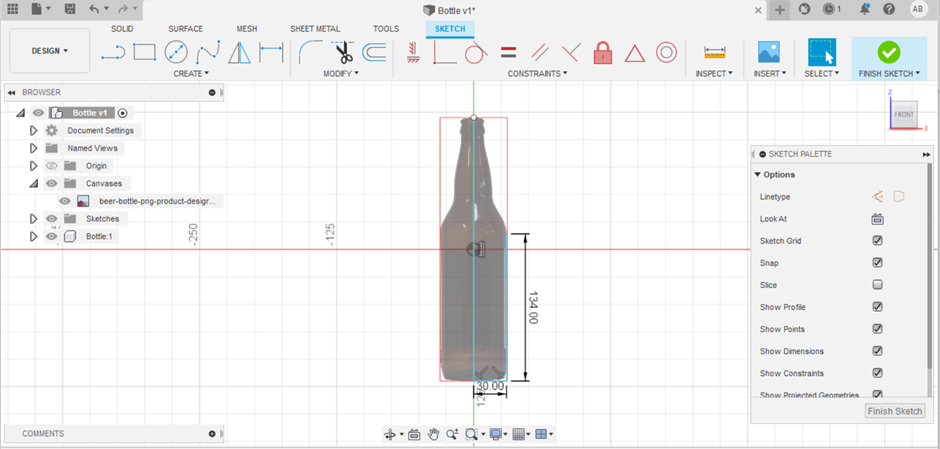Click the SKETCH tab

click(450, 29)
